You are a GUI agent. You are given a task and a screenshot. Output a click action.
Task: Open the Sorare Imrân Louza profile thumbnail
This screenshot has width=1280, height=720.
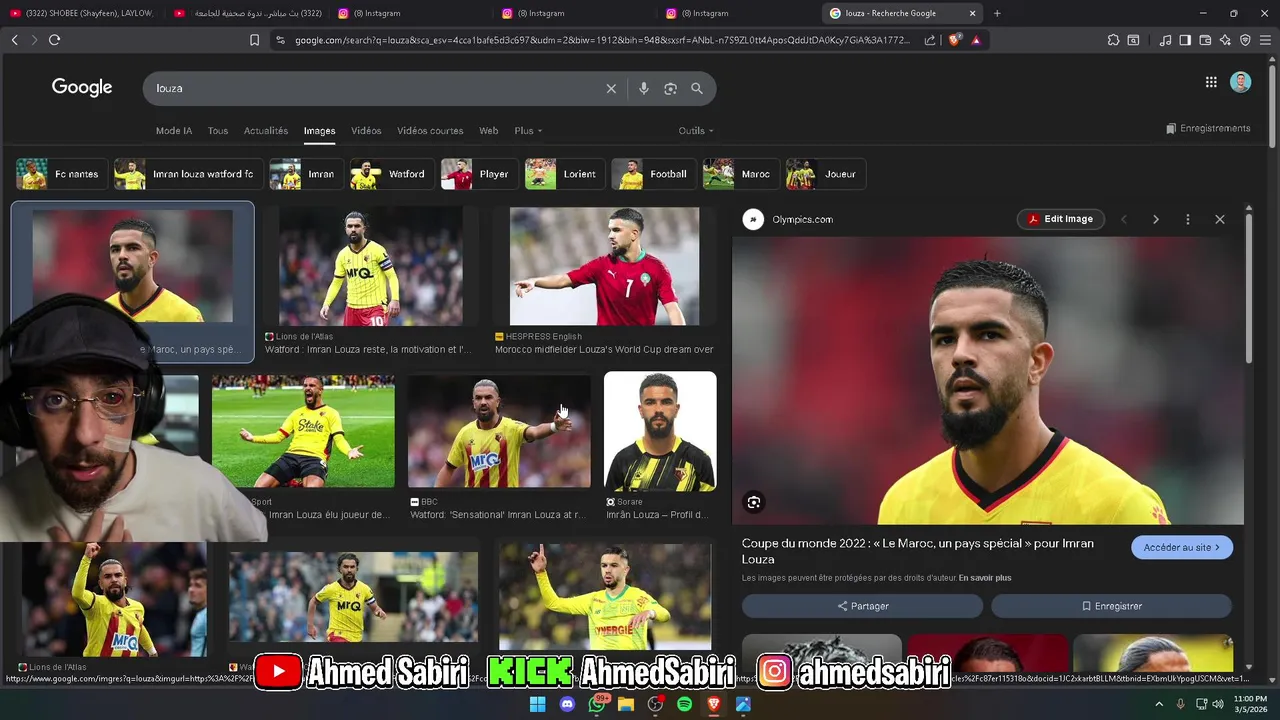pos(660,431)
